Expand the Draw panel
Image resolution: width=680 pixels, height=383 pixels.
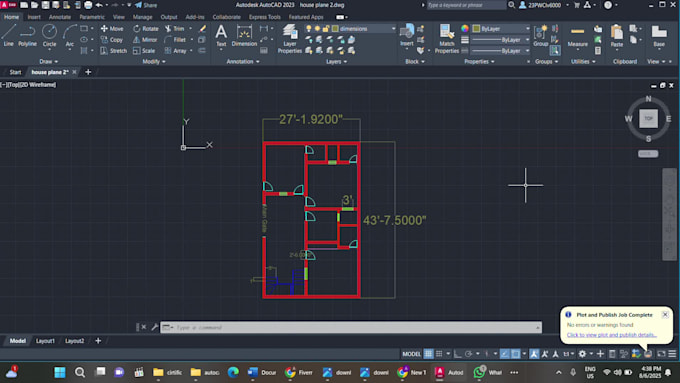pos(48,62)
